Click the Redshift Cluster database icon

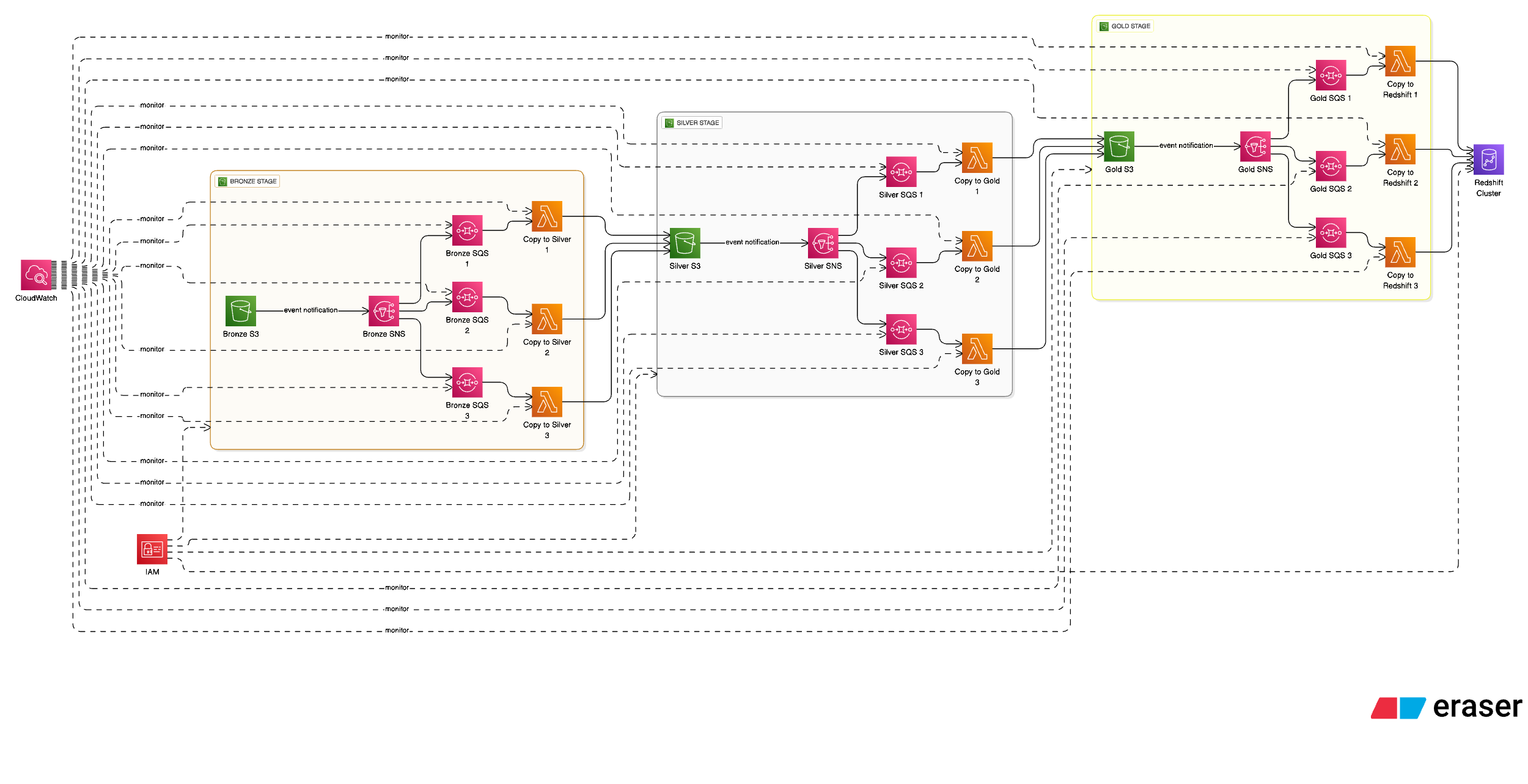click(1488, 161)
